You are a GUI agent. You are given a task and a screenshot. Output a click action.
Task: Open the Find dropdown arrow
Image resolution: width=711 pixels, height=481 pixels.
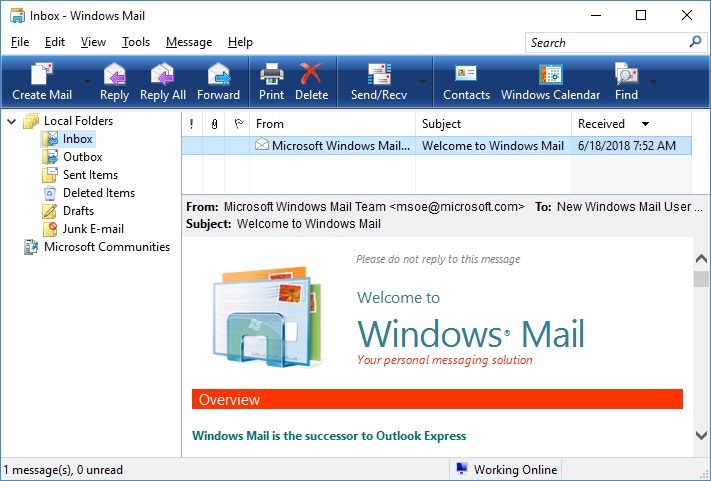[653, 82]
